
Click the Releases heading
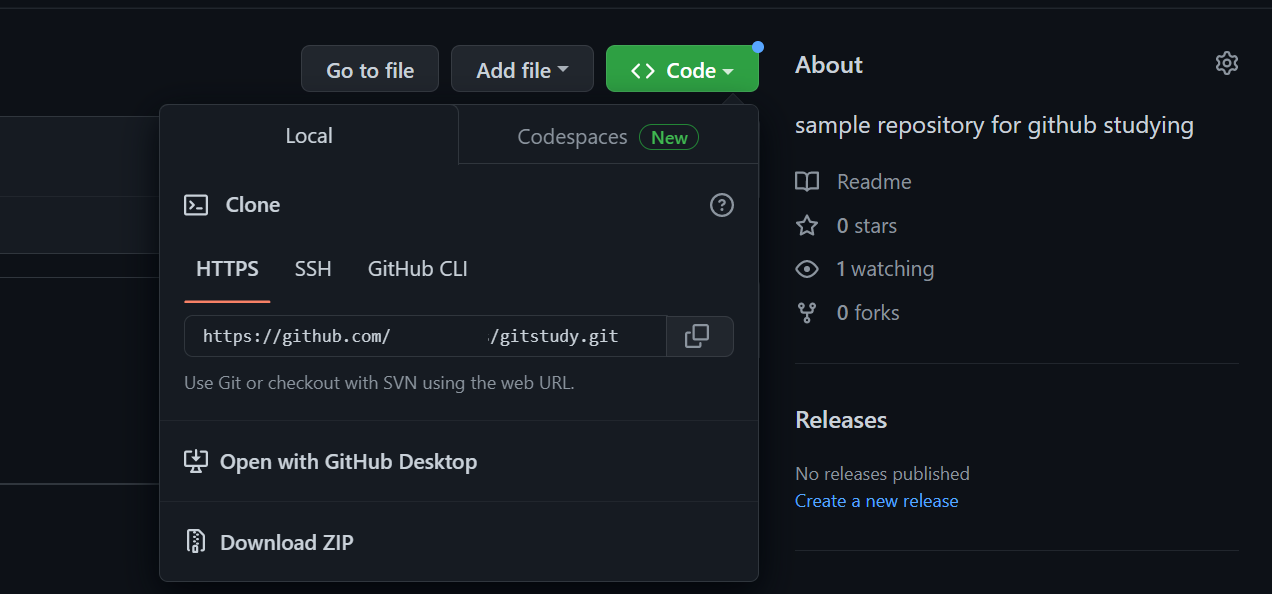tap(841, 420)
